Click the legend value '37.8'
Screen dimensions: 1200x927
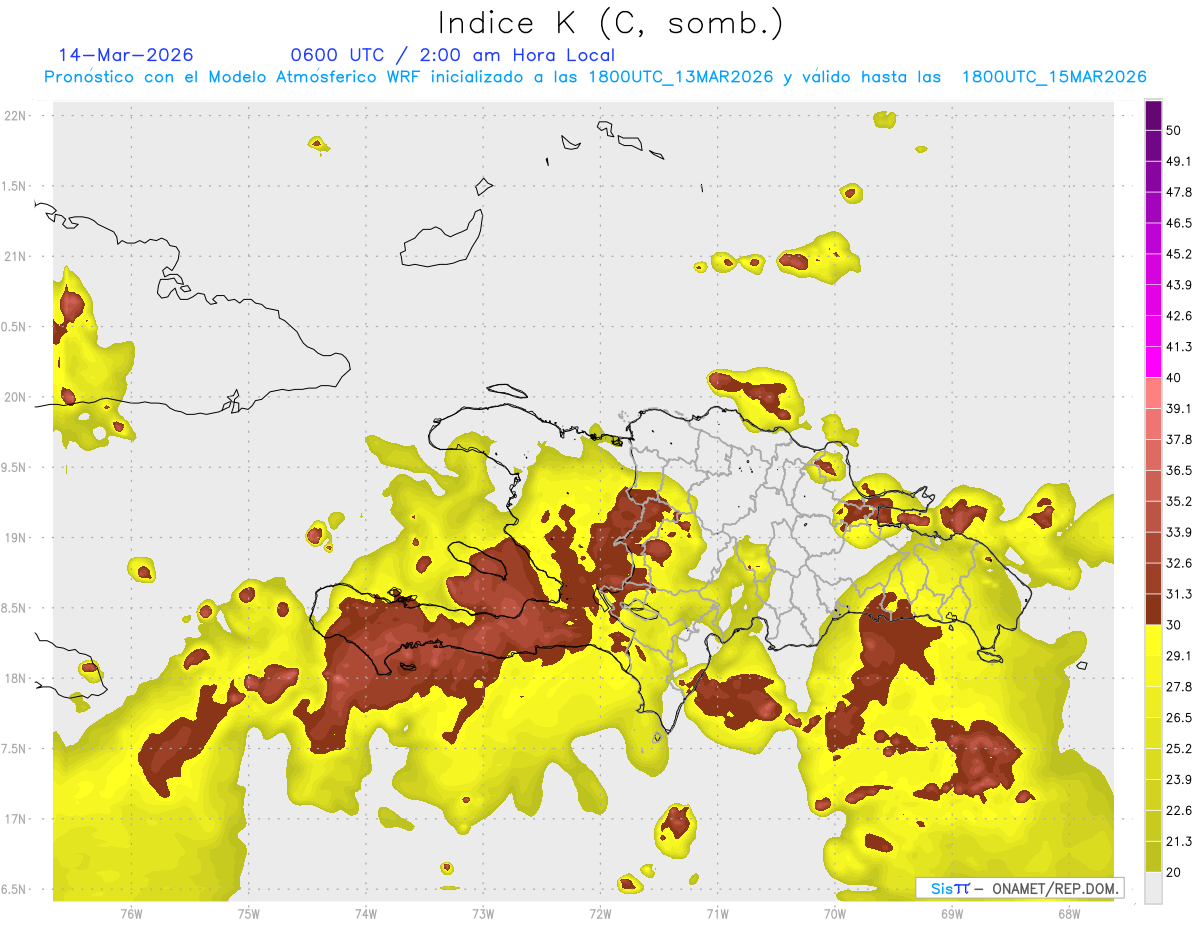coord(1179,440)
